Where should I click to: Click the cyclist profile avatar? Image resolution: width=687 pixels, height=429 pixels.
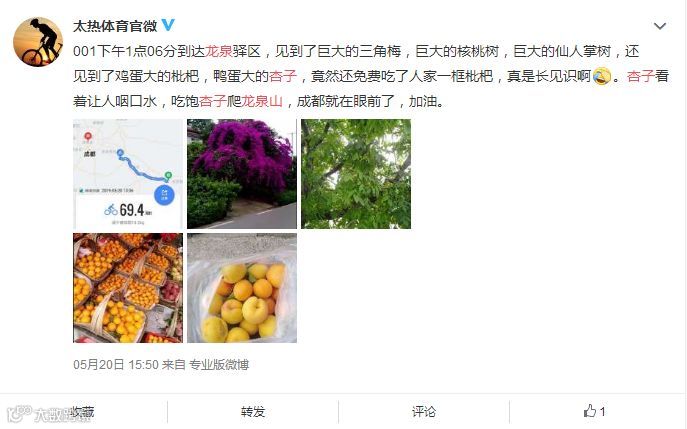click(x=38, y=42)
